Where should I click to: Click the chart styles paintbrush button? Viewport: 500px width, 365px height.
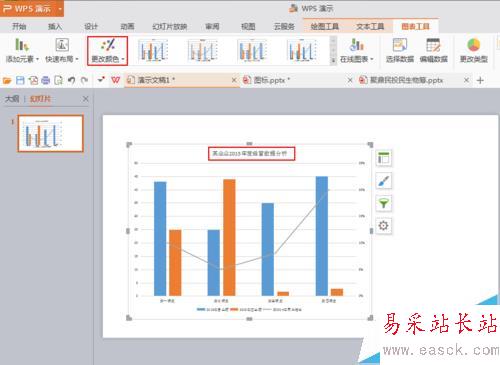[x=384, y=181]
